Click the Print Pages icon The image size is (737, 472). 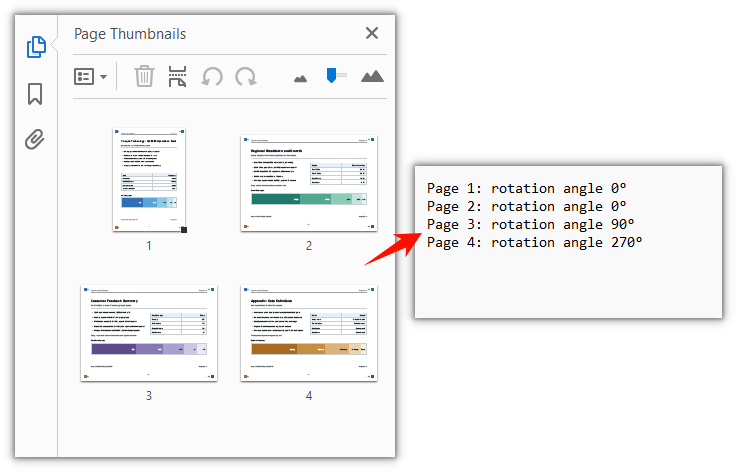pos(177,76)
